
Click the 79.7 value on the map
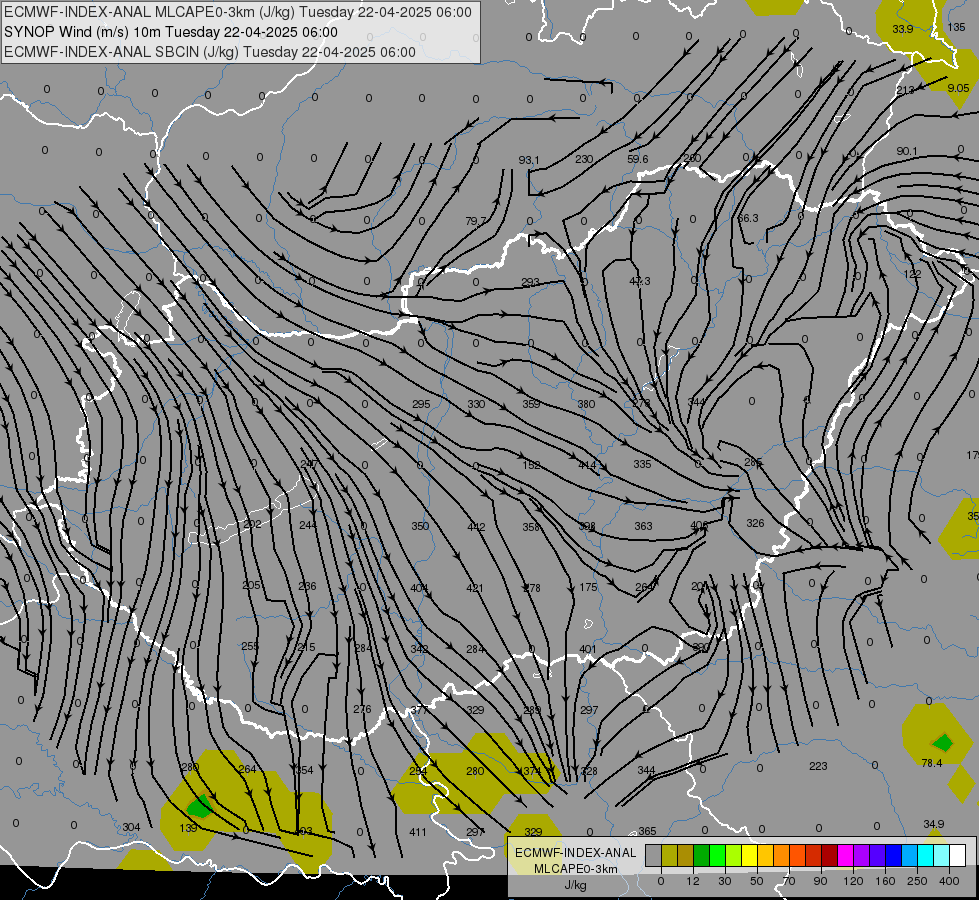475,220
